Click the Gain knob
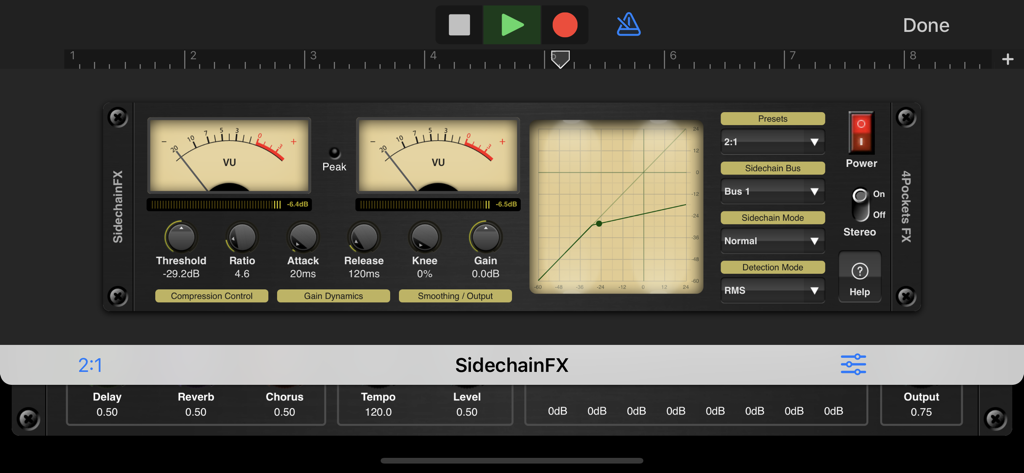The height and width of the screenshot is (473, 1024). point(486,236)
